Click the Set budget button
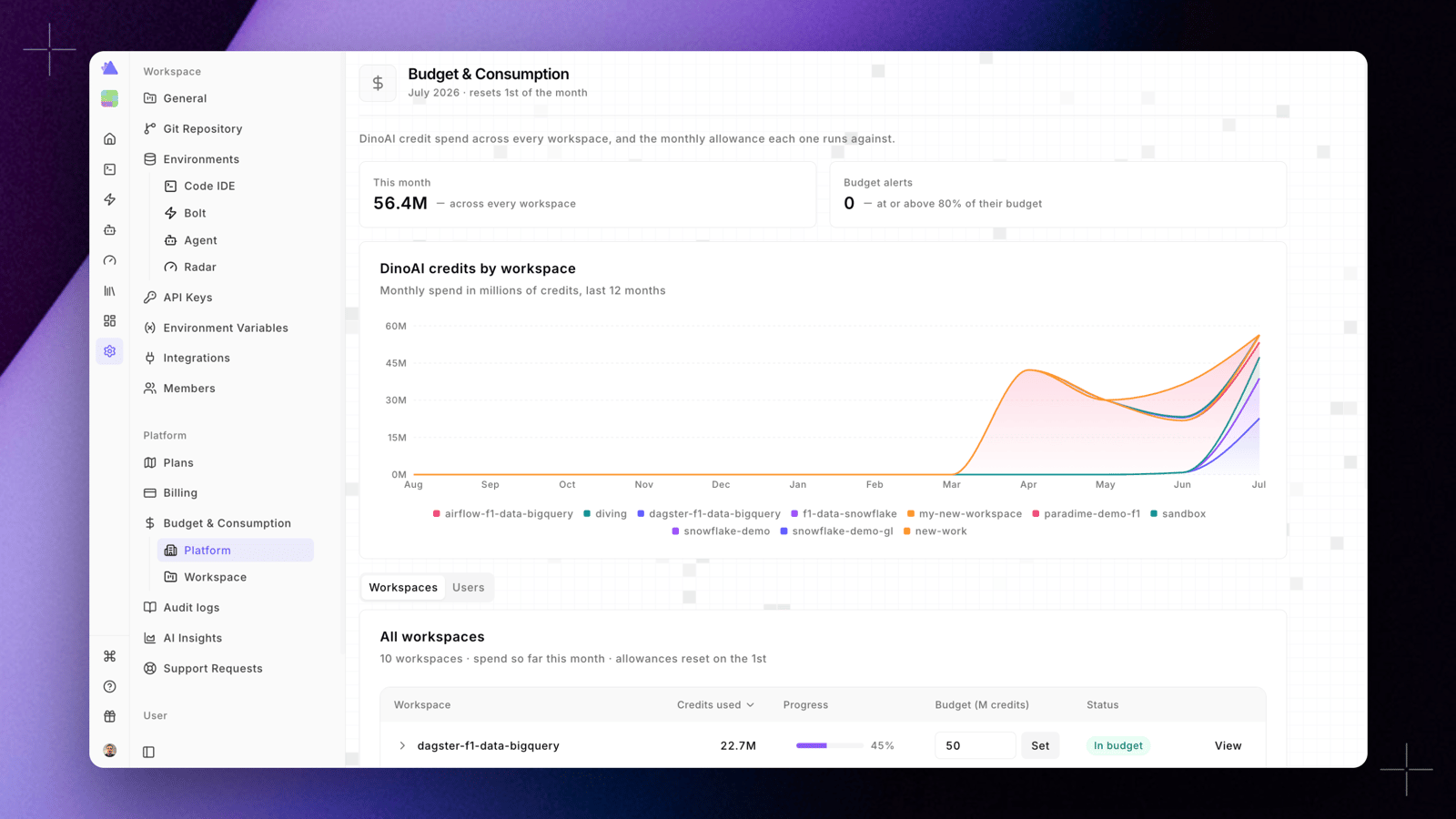The image size is (1456, 819). click(1040, 745)
